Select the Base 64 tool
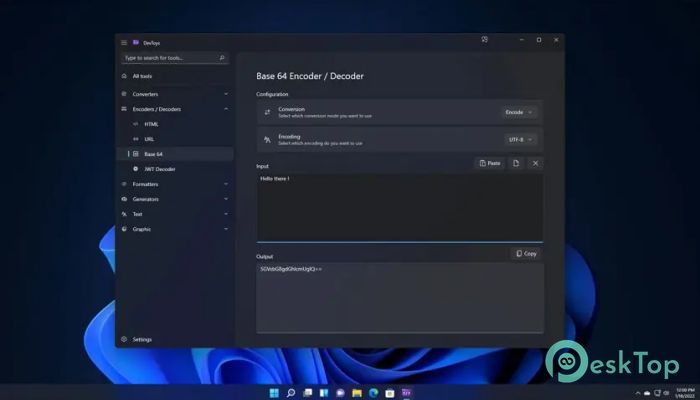Screen dimensions: 700x400 click(175, 154)
